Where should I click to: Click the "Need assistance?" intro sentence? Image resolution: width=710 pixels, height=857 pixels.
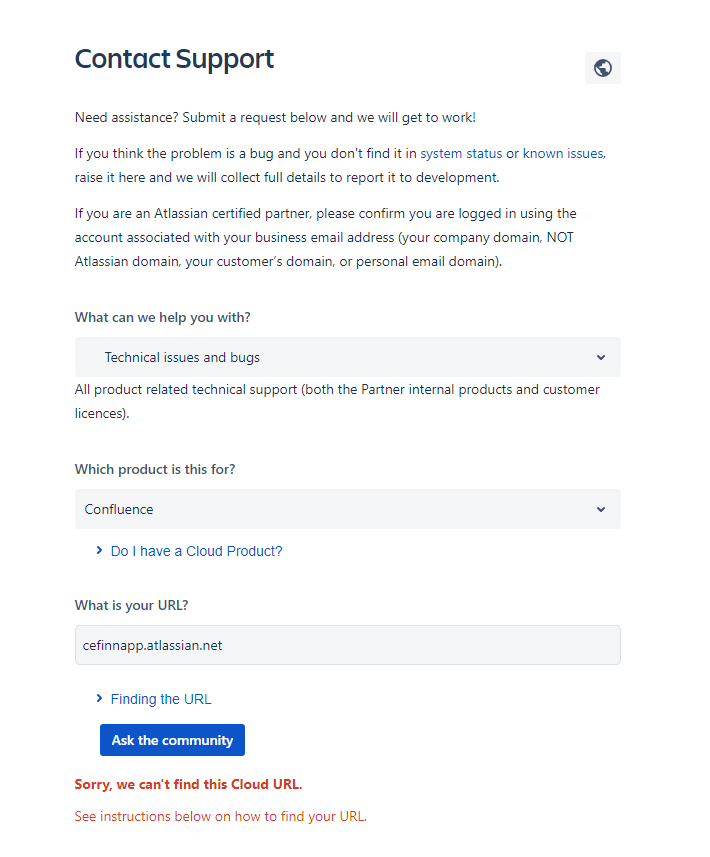(275, 118)
